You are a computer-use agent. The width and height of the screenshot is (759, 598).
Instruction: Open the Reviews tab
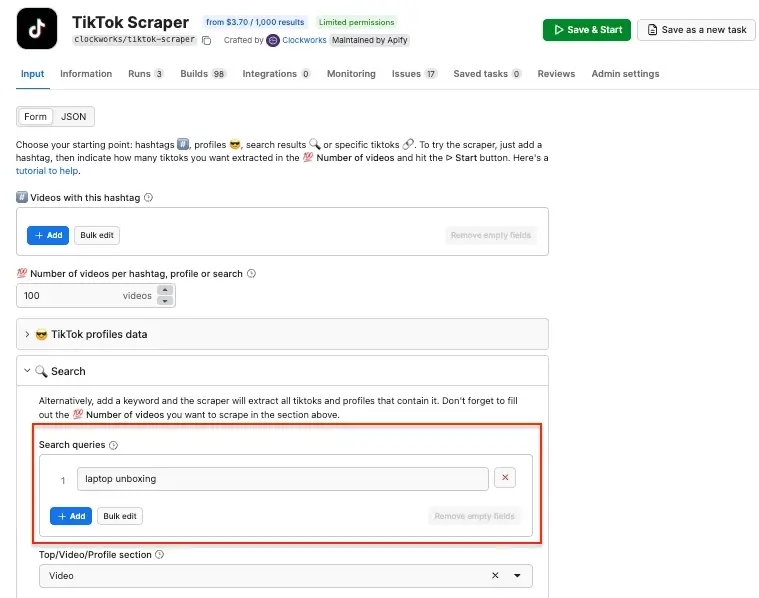[x=556, y=74]
